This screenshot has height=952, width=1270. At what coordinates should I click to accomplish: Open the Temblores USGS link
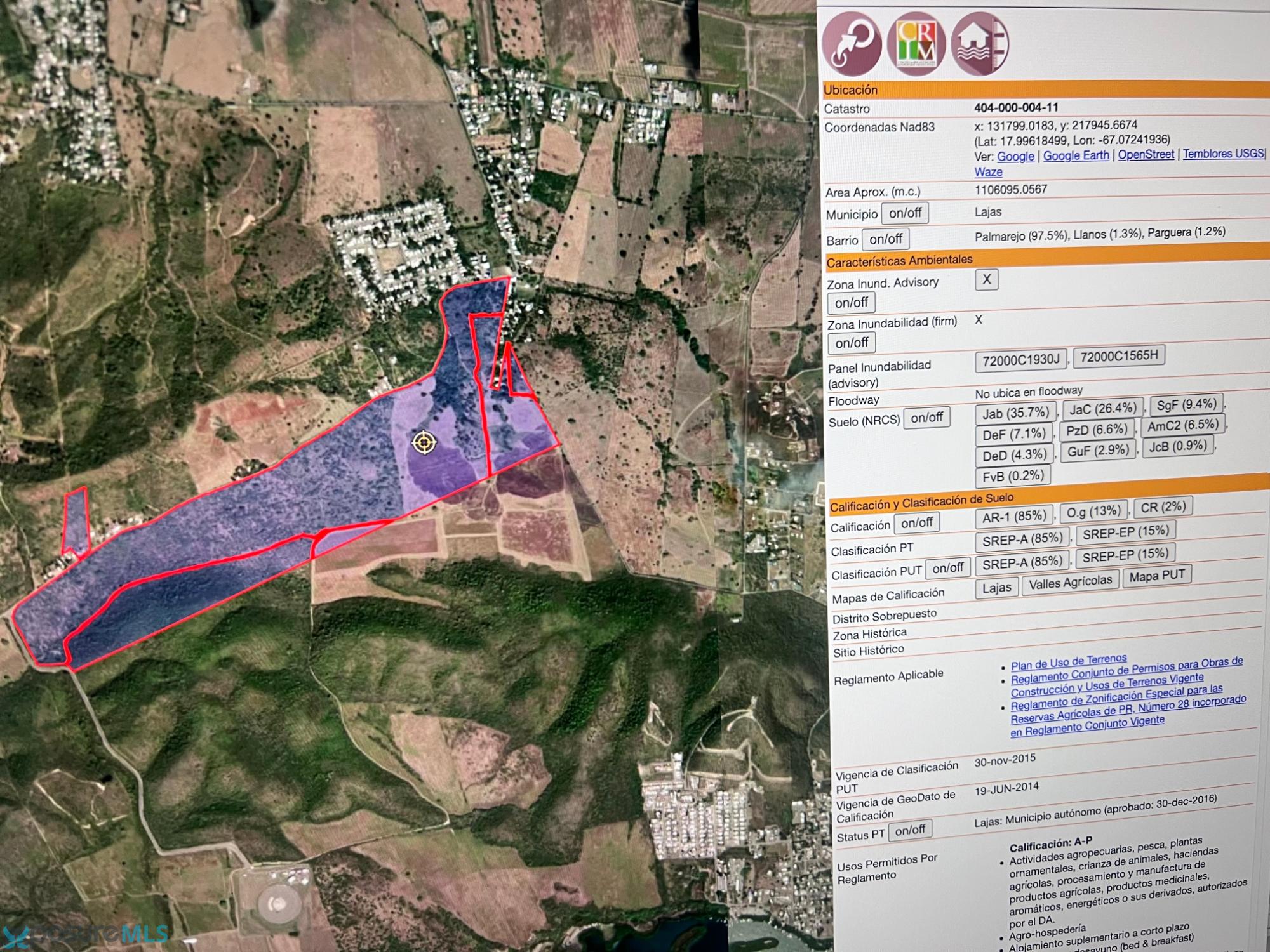pyautogui.click(x=1223, y=153)
